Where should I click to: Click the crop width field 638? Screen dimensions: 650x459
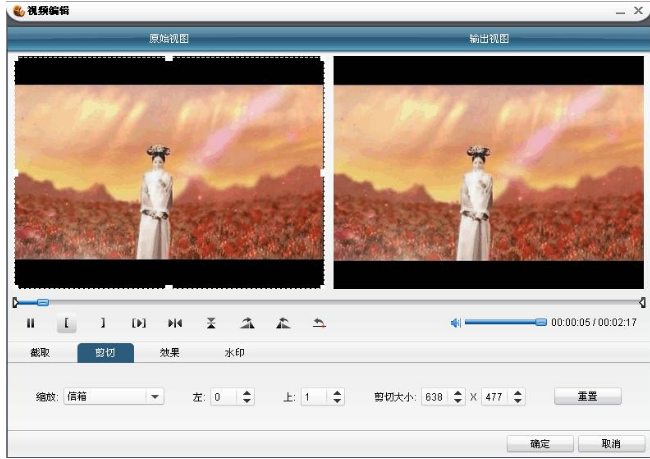(x=435, y=397)
